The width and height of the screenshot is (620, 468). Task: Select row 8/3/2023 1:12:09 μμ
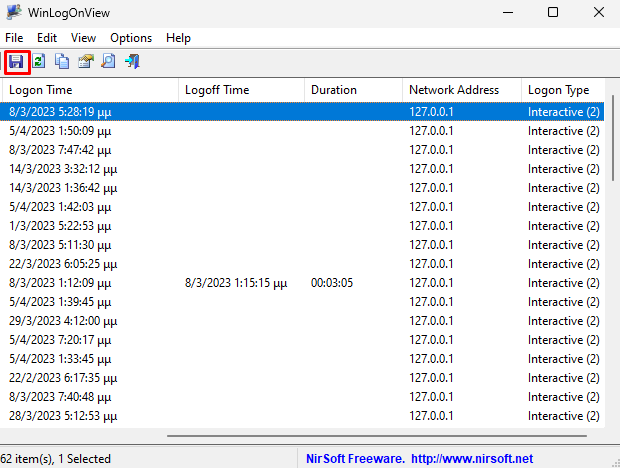(x=302, y=283)
